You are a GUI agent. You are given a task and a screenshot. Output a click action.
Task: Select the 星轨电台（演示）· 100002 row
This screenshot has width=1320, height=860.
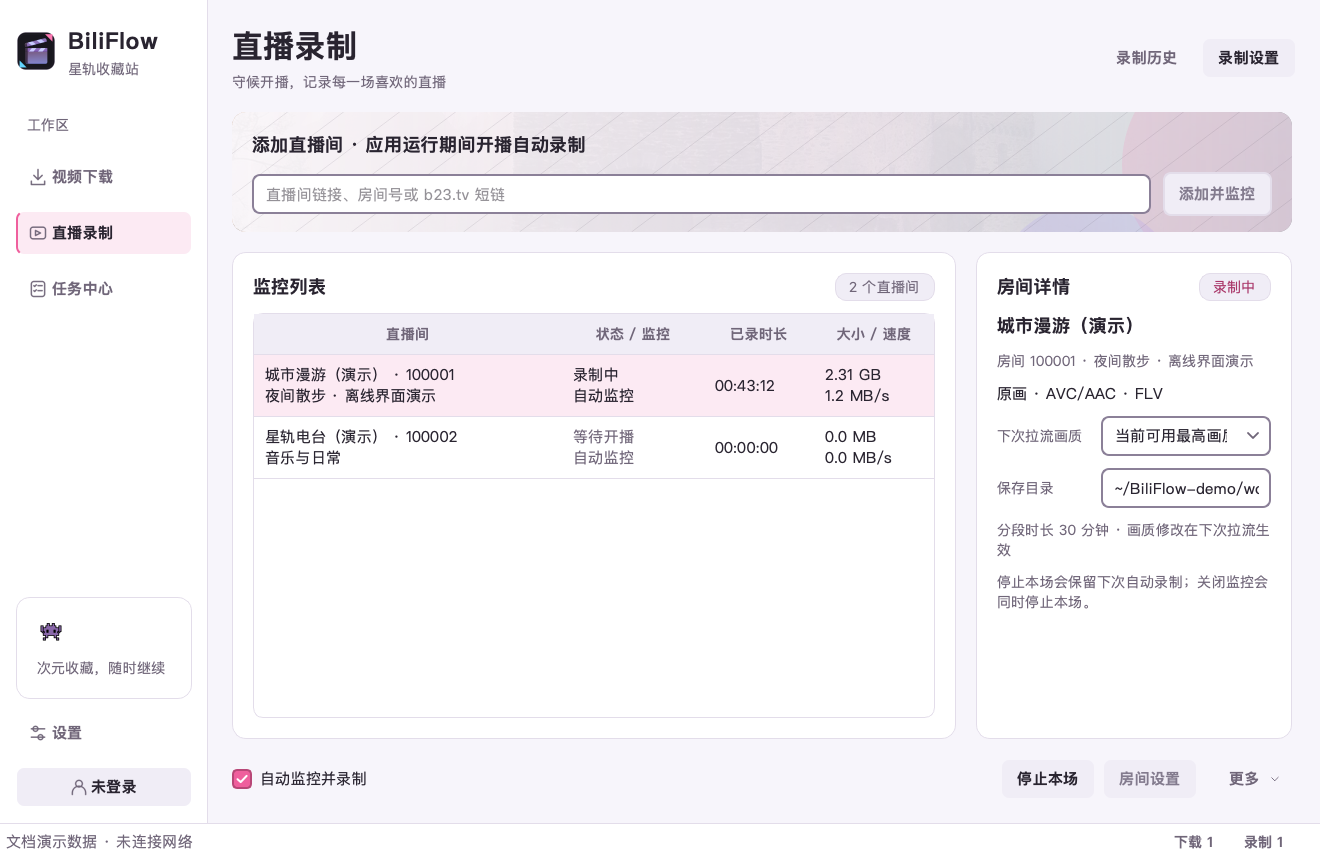tap(594, 448)
